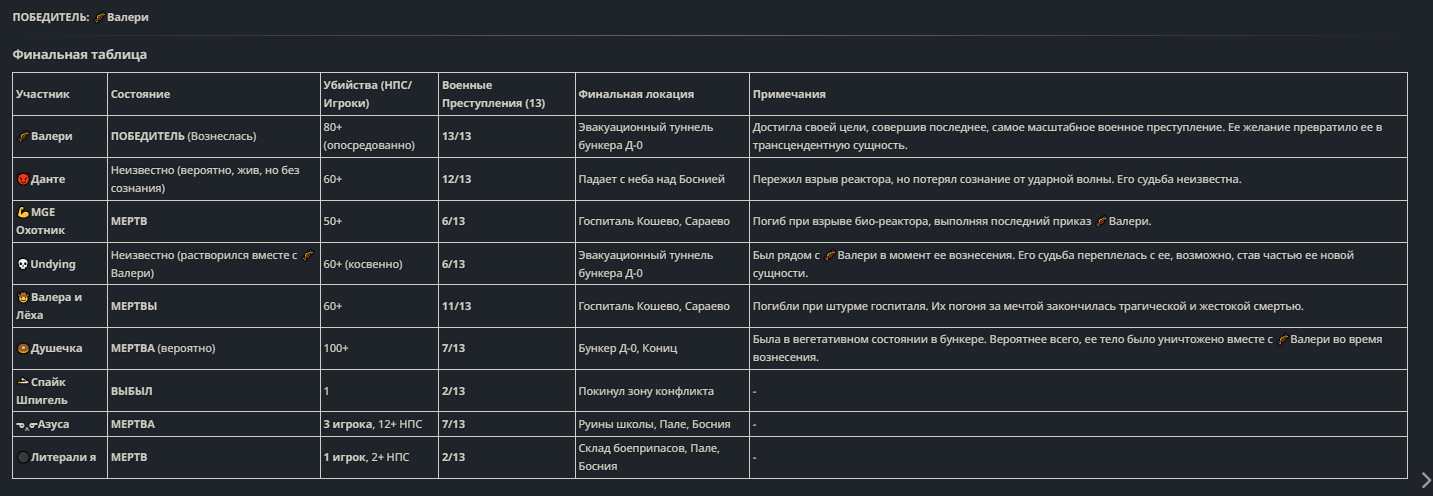The width and height of the screenshot is (1433, 496).
Task: Click the red devil emoji next to Данте
Action: pyautogui.click(x=23, y=179)
